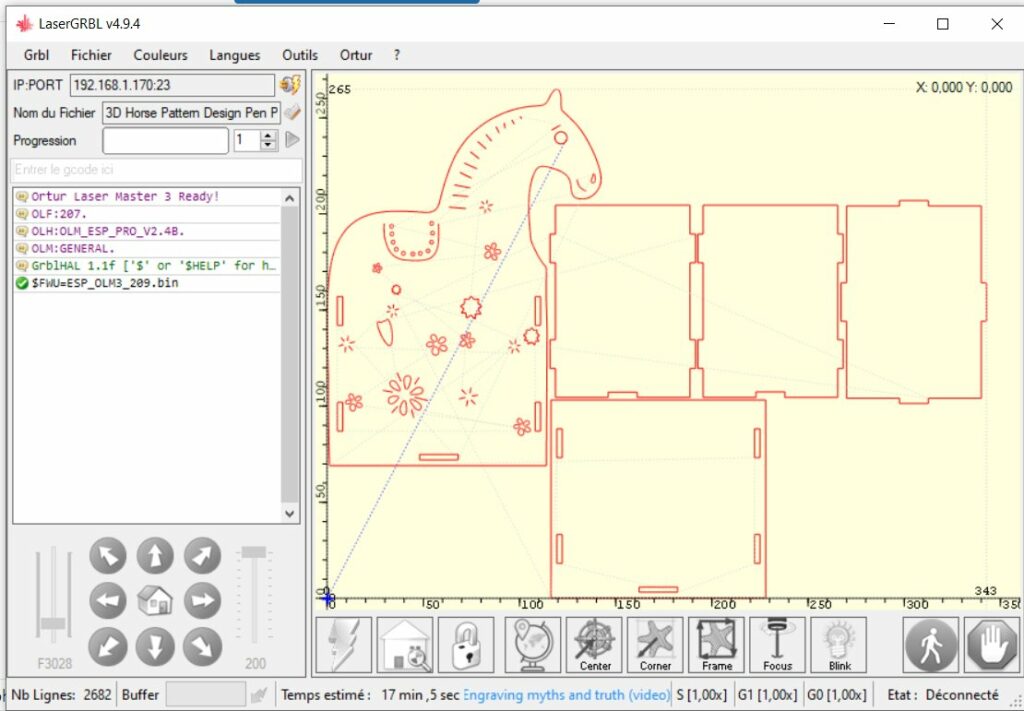Image resolution: width=1024 pixels, height=711 pixels.
Task: Click the Focus laser button
Action: 777,645
